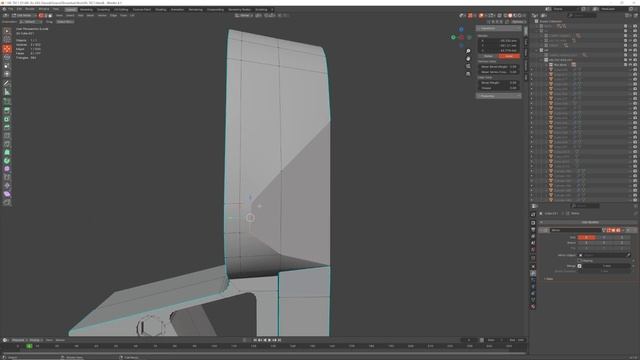Toggle camera view with the camera gizmo

(x=468, y=67)
